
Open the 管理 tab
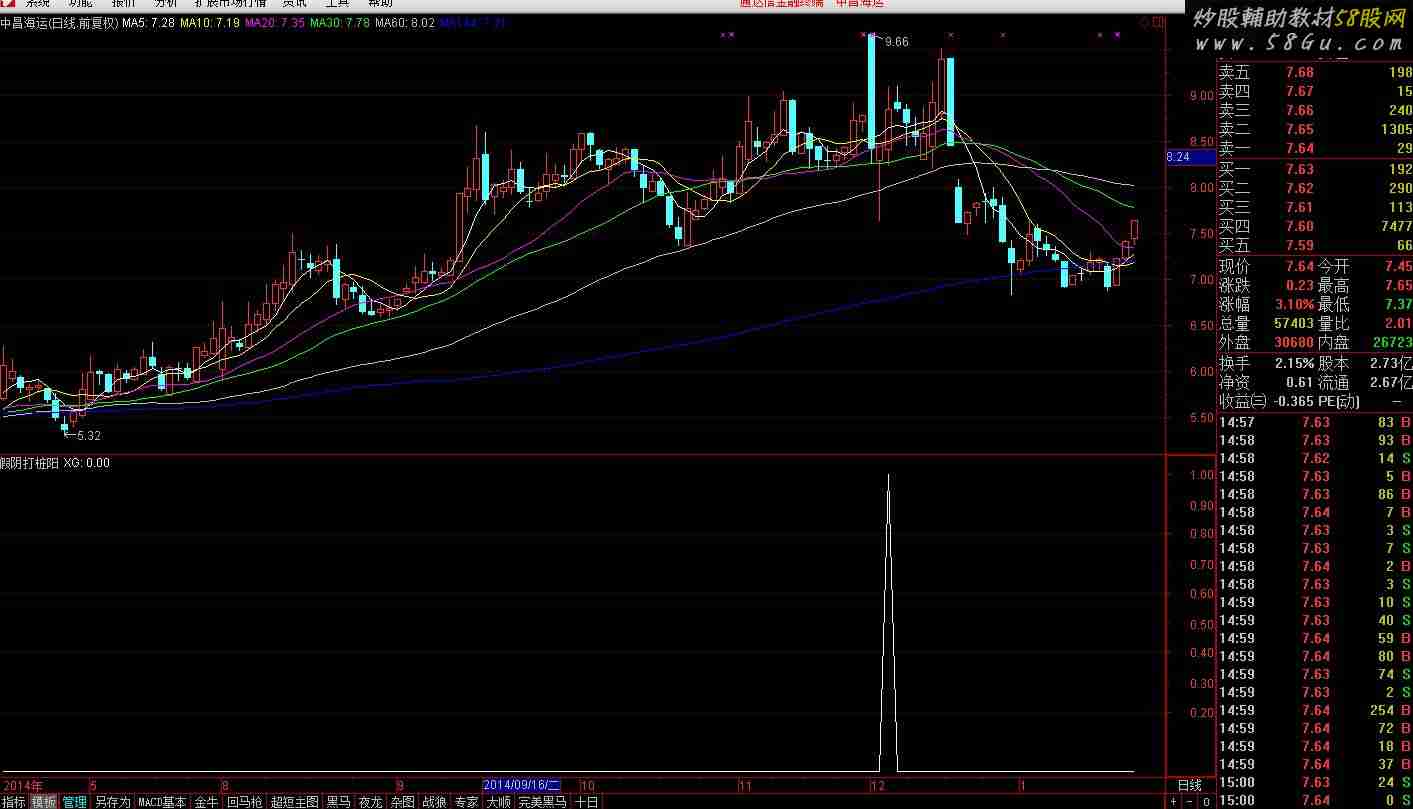pyautogui.click(x=74, y=802)
